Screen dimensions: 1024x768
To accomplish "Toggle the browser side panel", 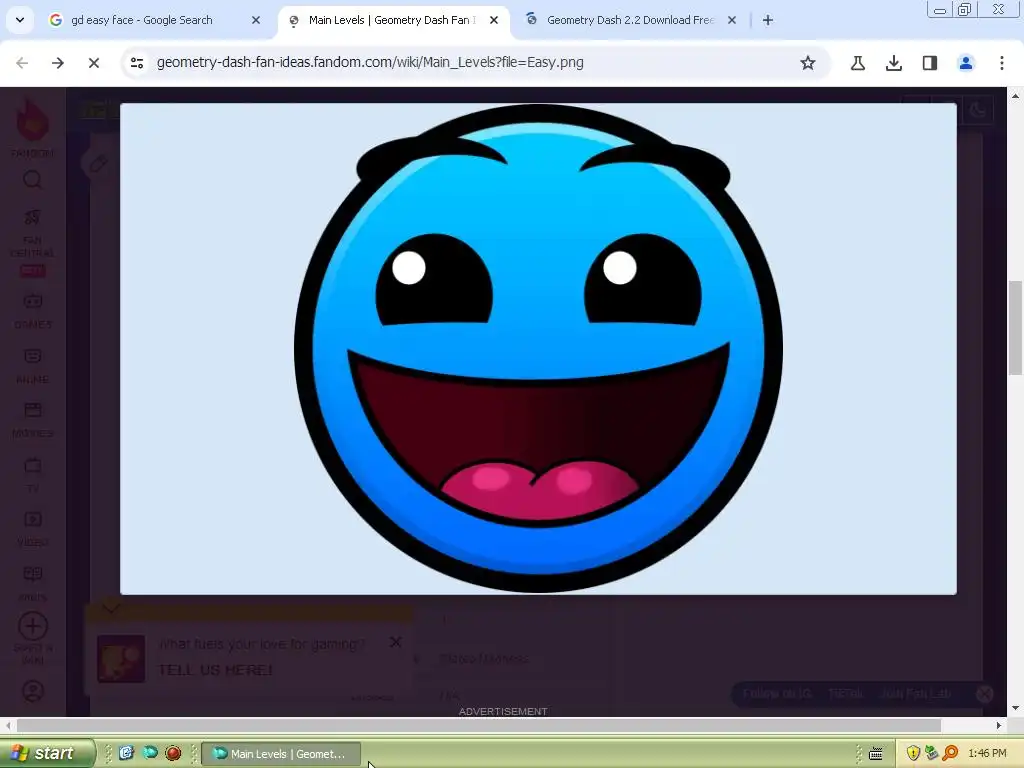I will 930,63.
